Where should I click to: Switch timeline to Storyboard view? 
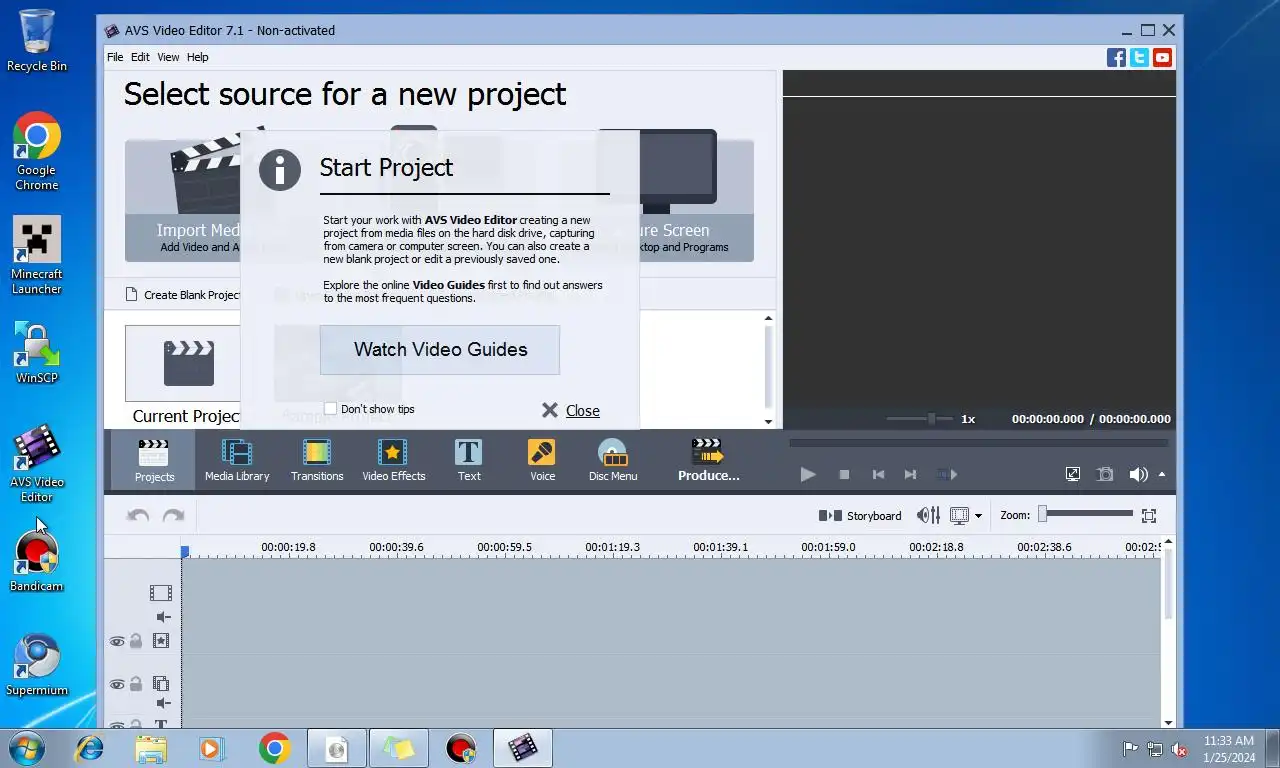click(x=860, y=516)
